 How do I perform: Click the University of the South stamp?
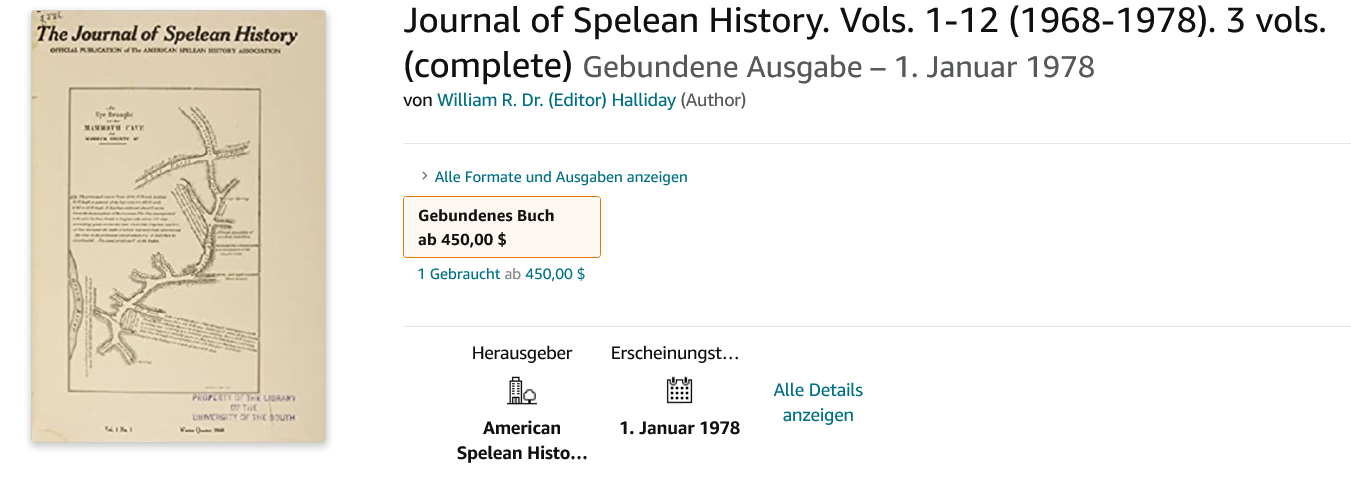[244, 407]
